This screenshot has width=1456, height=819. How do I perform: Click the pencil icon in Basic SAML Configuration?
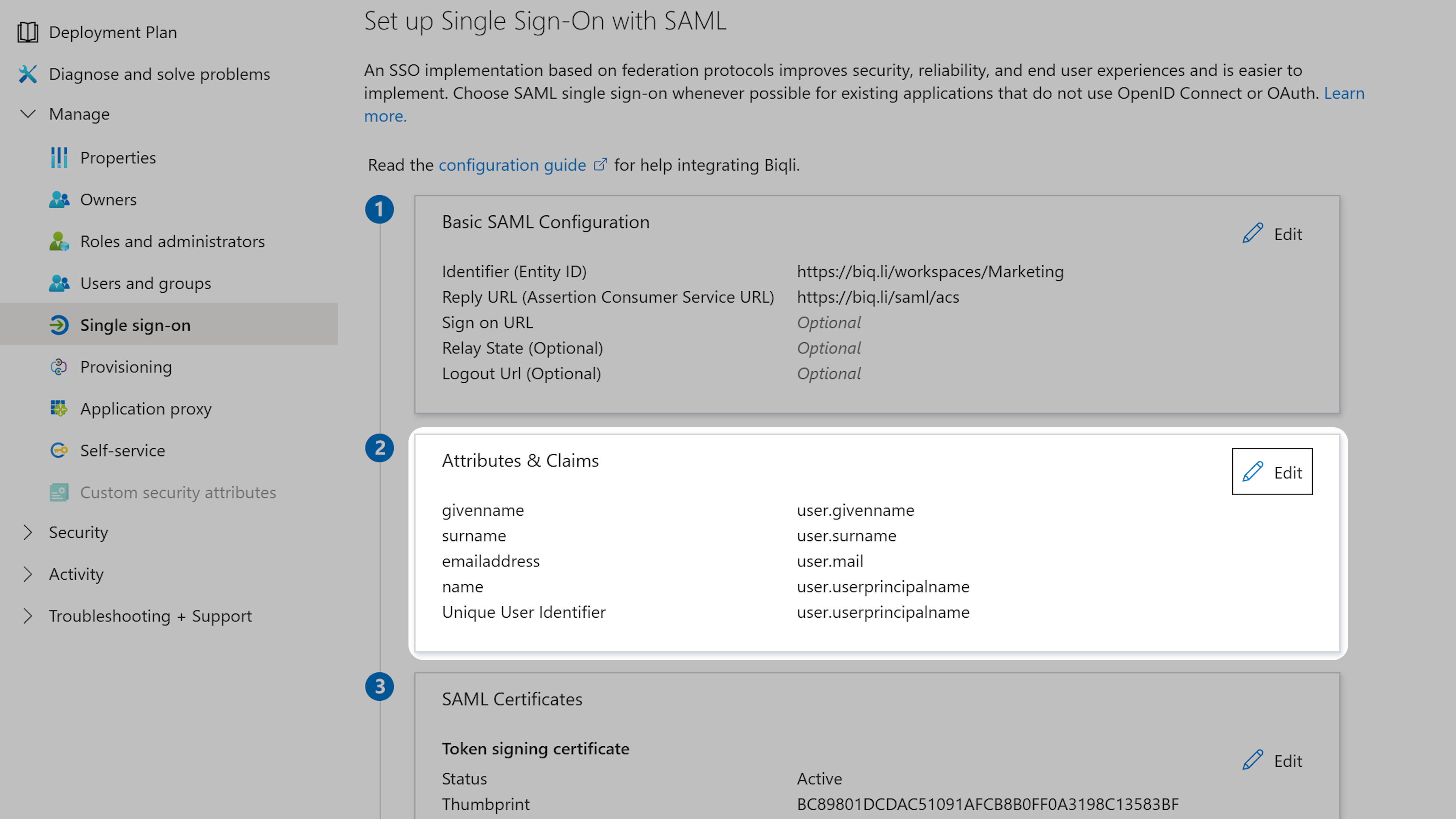click(1252, 234)
